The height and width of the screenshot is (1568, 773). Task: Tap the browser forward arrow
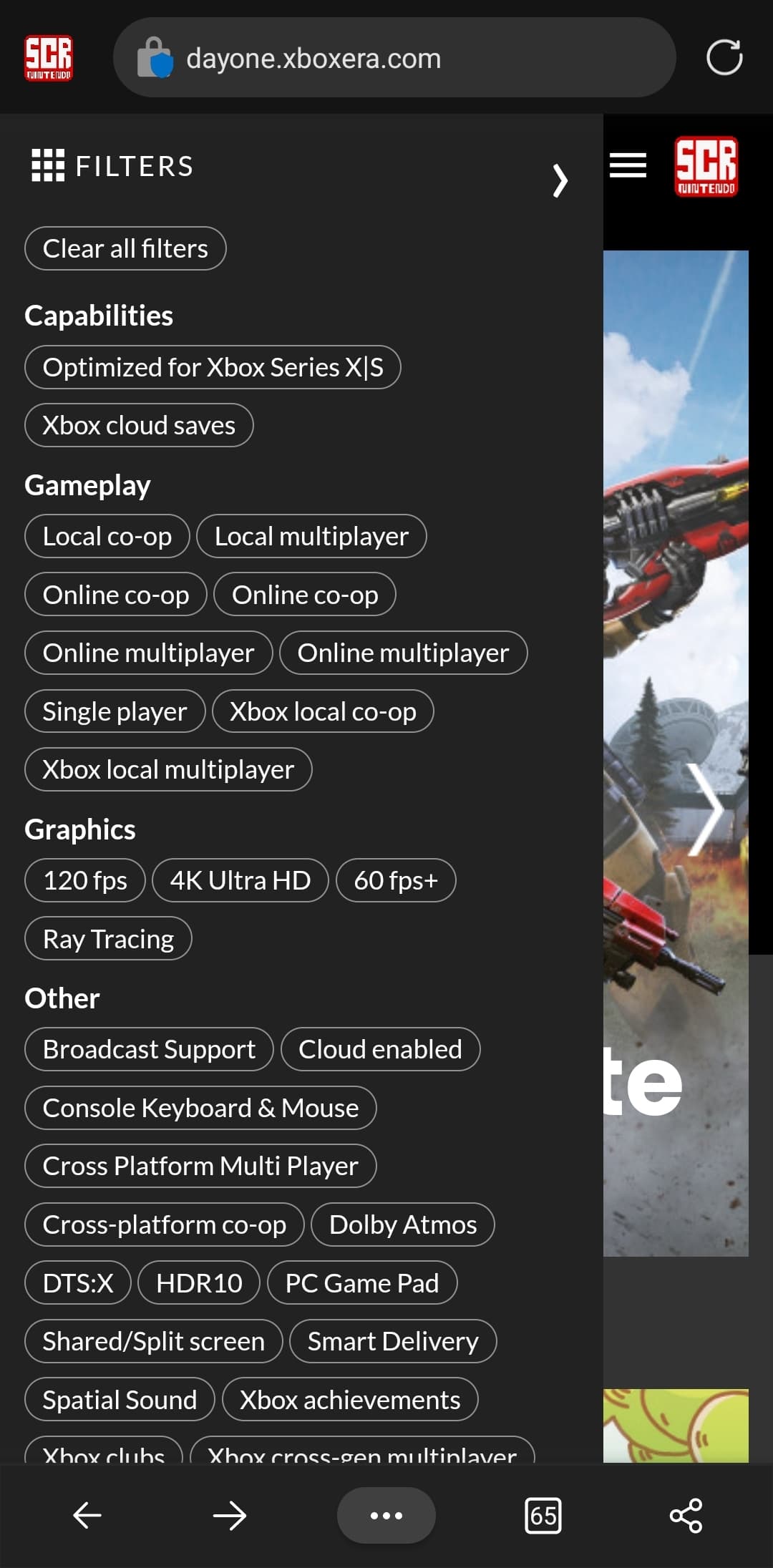click(x=230, y=1514)
